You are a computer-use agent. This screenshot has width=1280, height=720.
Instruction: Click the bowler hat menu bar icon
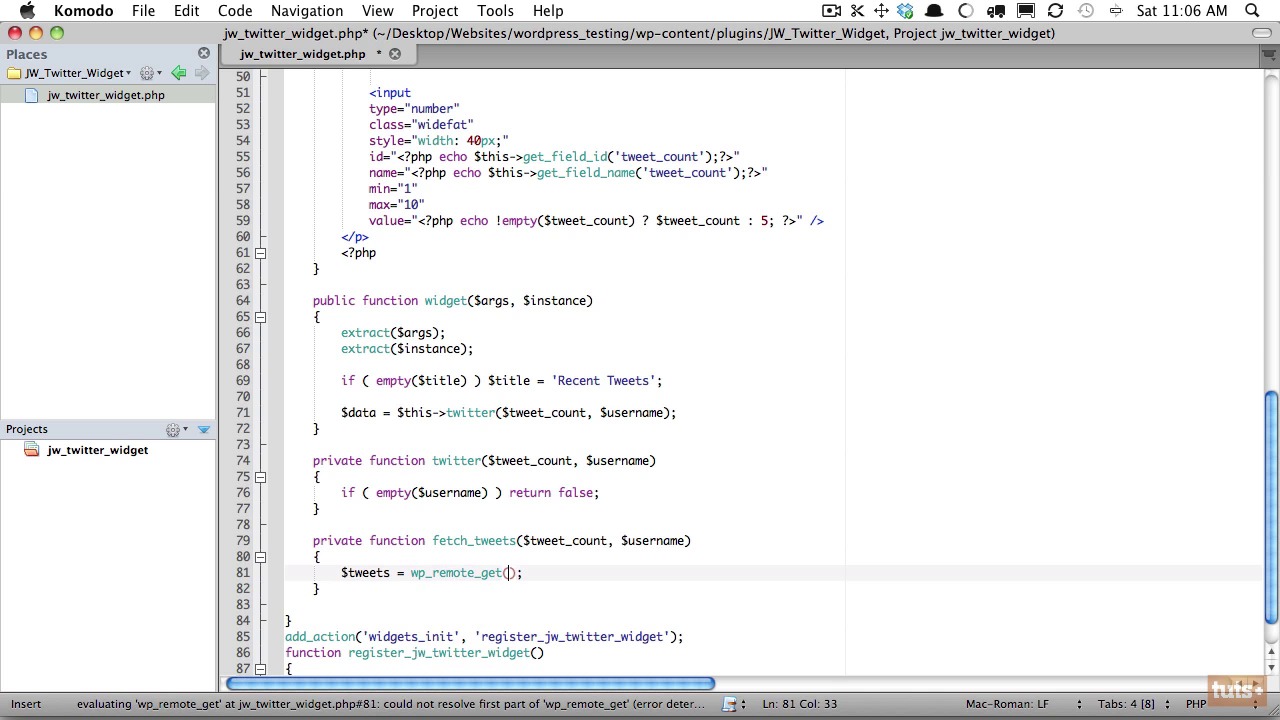(x=934, y=11)
